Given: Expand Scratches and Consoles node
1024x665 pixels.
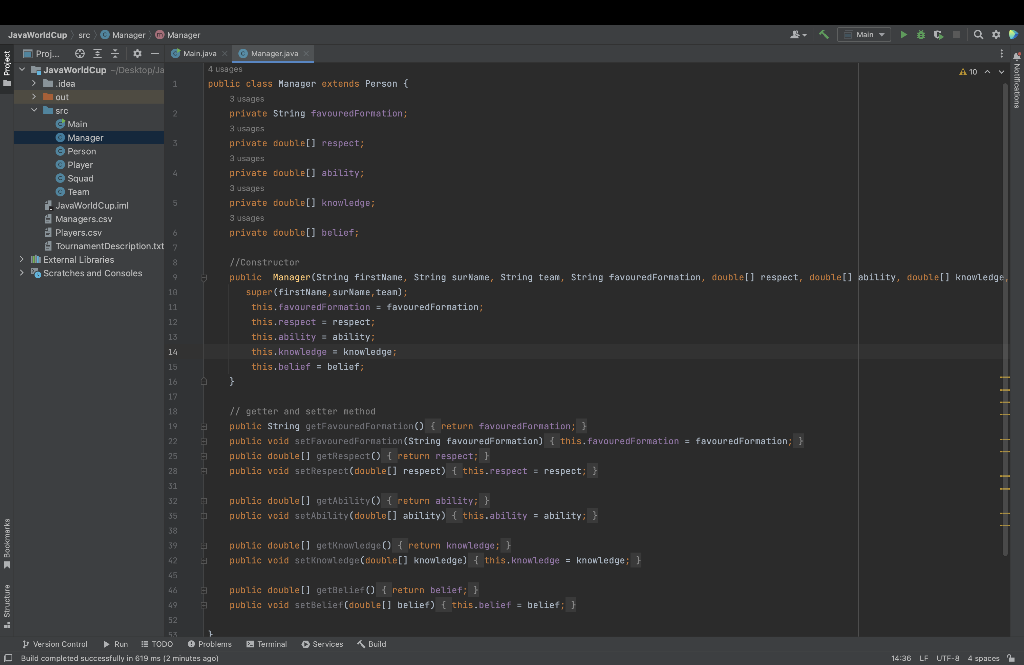Looking at the screenshot, I should [22, 273].
